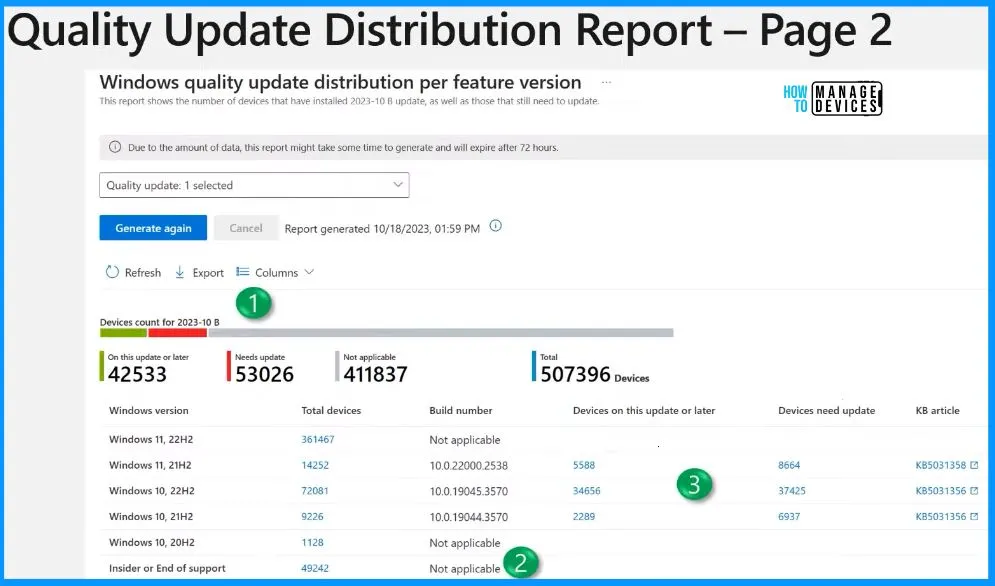This screenshot has height=586, width=995.
Task: Click the KB article column header
Action: coord(937,411)
